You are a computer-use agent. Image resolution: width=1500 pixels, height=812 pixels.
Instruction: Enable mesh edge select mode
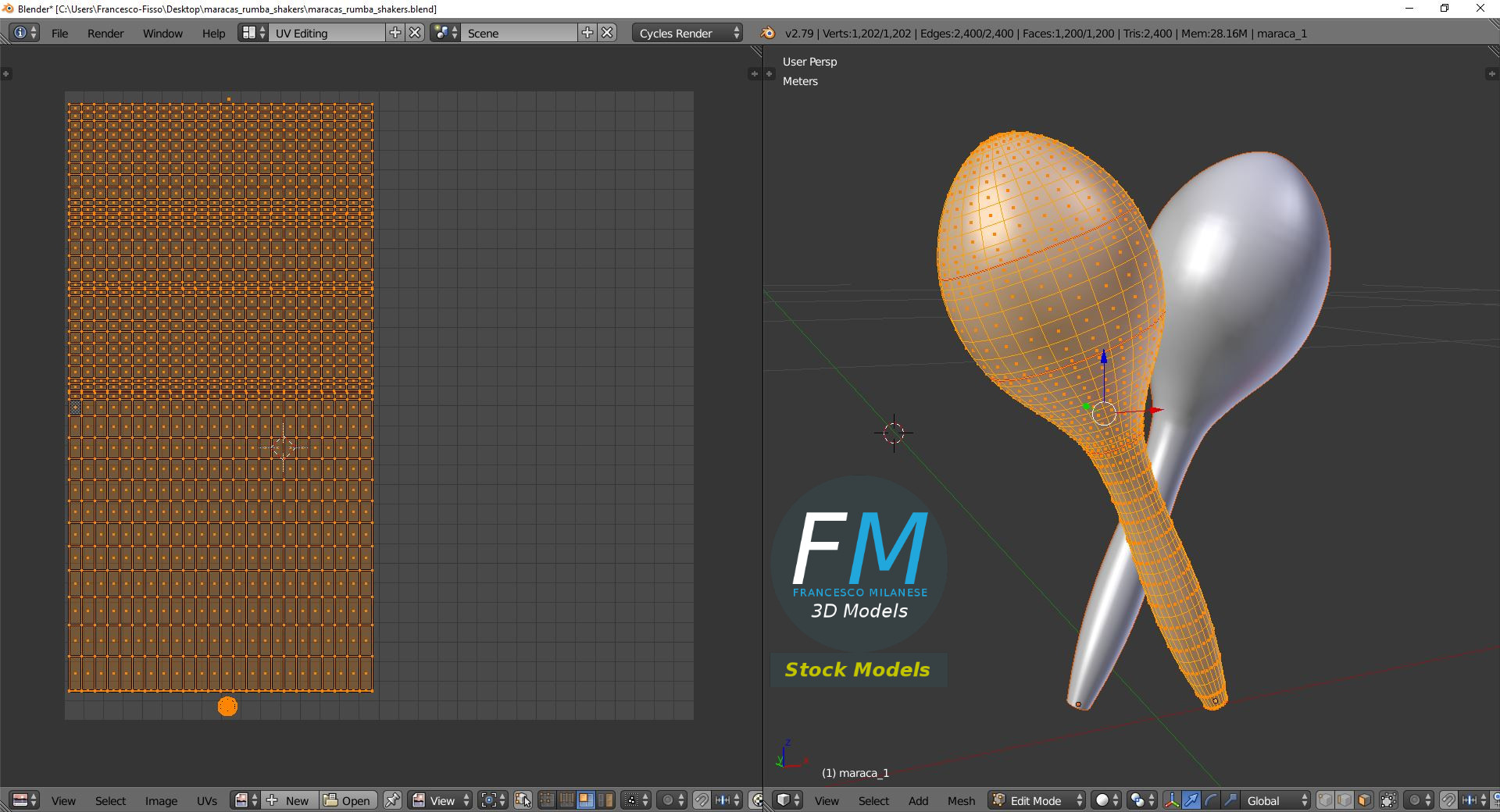click(x=1345, y=800)
